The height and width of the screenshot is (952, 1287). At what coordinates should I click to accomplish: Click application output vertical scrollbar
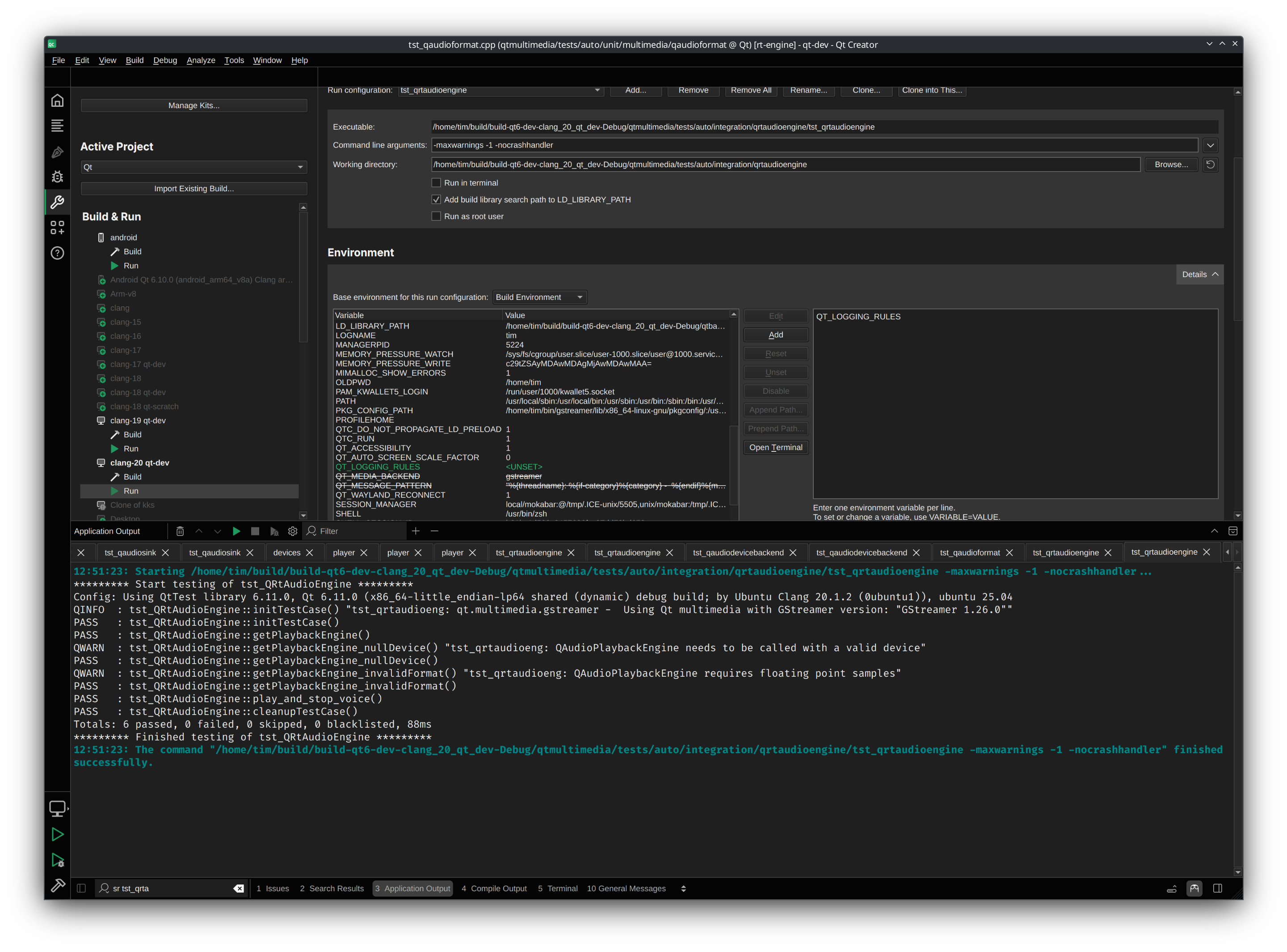(x=1237, y=720)
